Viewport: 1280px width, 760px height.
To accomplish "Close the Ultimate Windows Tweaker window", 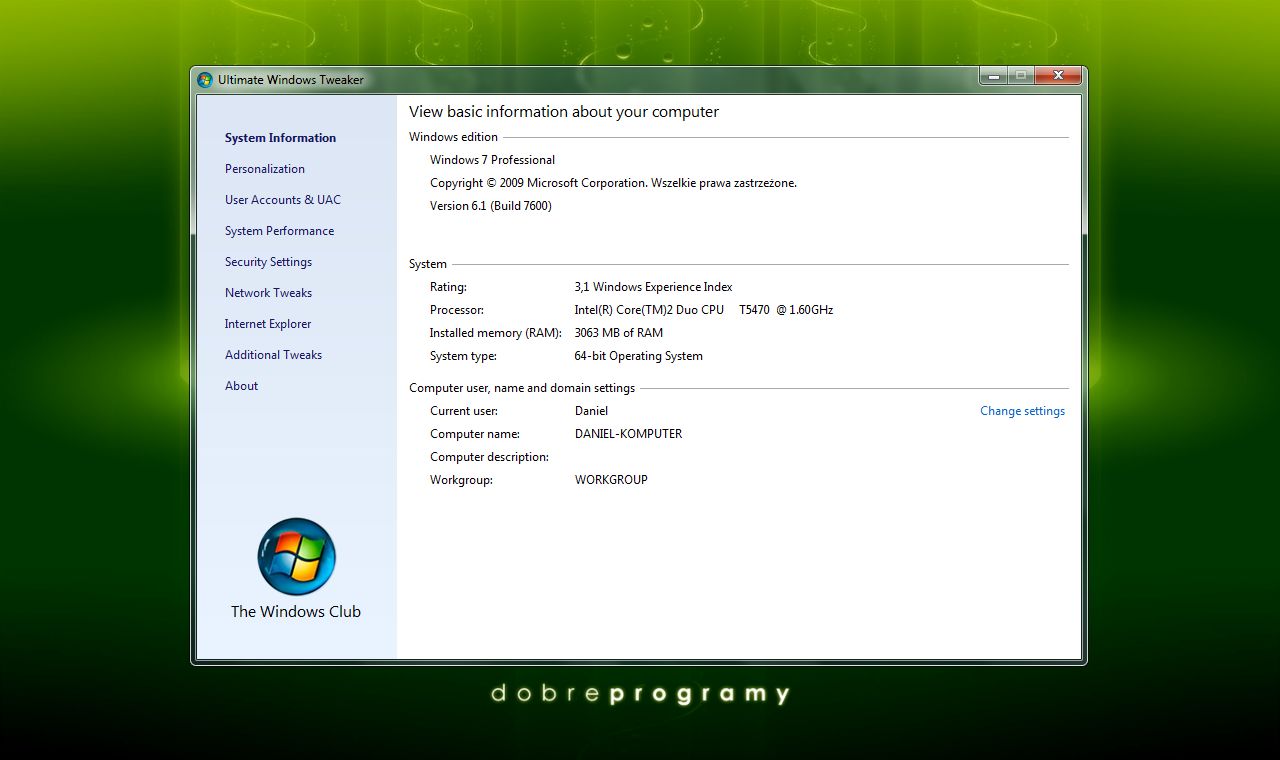I will 1057,75.
